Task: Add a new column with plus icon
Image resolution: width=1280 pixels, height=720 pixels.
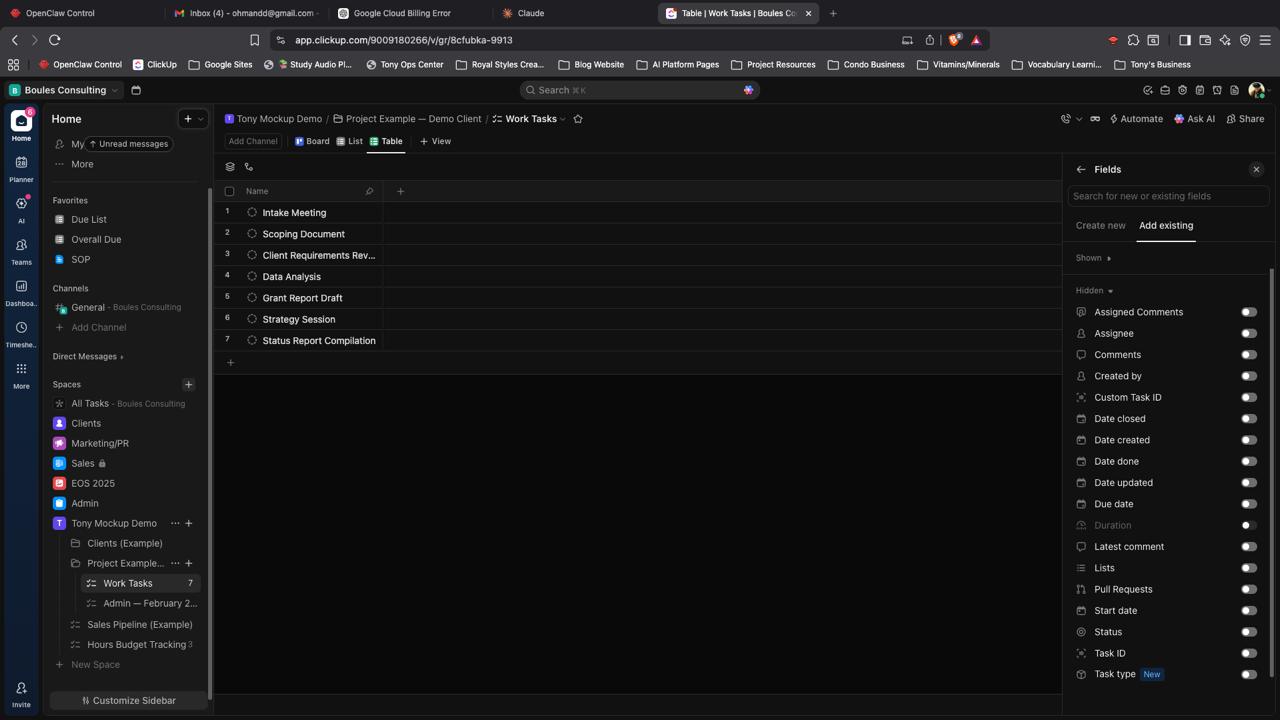Action: [x=401, y=191]
